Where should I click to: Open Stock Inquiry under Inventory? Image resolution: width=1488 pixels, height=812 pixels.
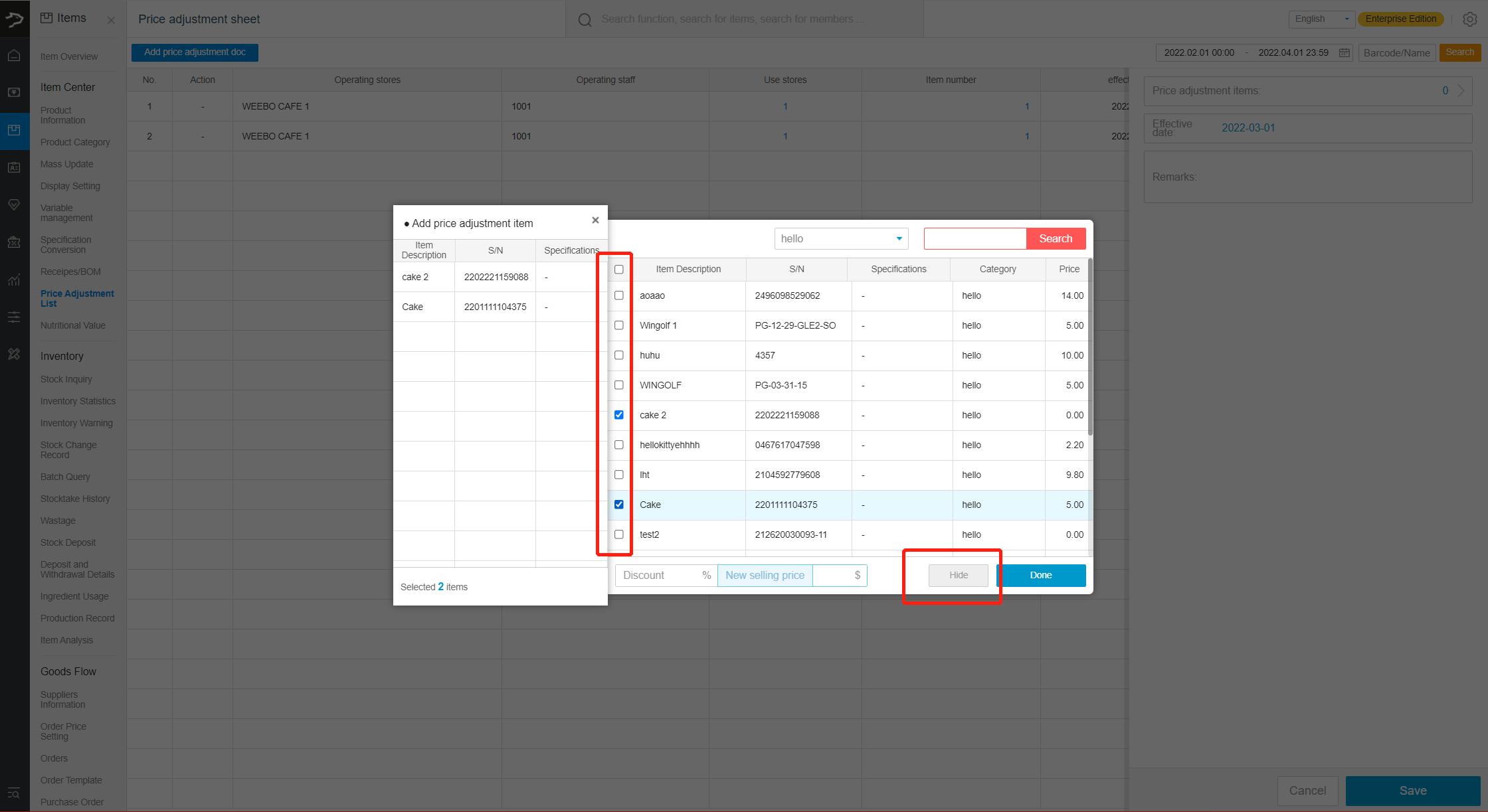point(66,379)
